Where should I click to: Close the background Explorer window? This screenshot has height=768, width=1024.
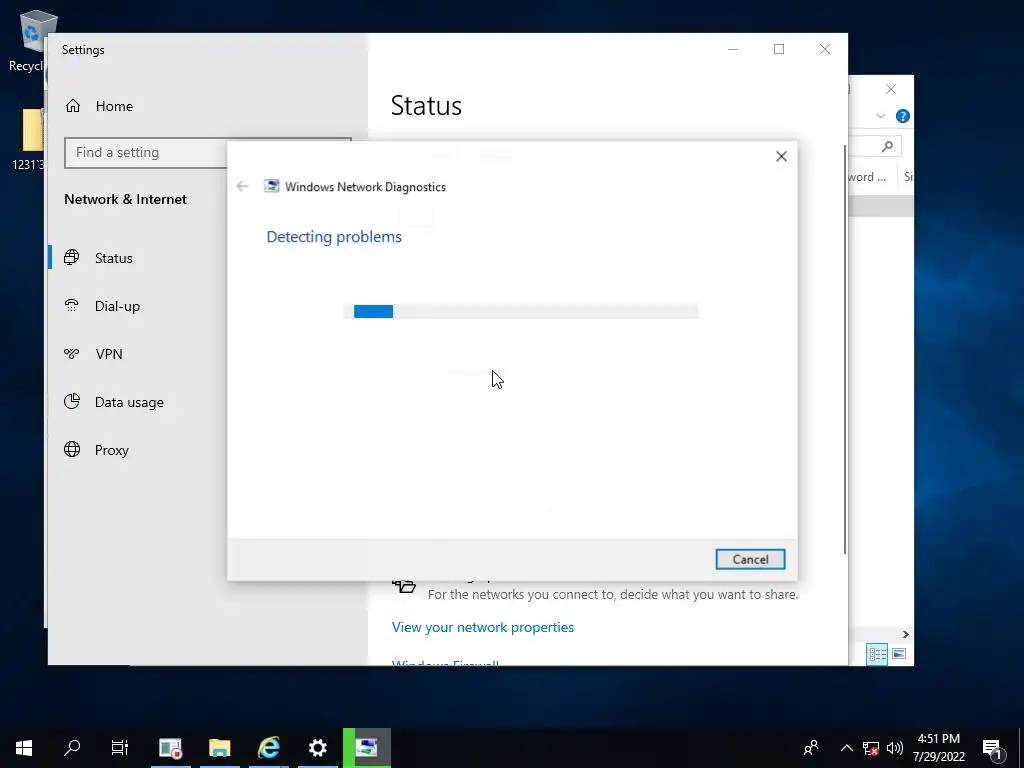click(891, 89)
